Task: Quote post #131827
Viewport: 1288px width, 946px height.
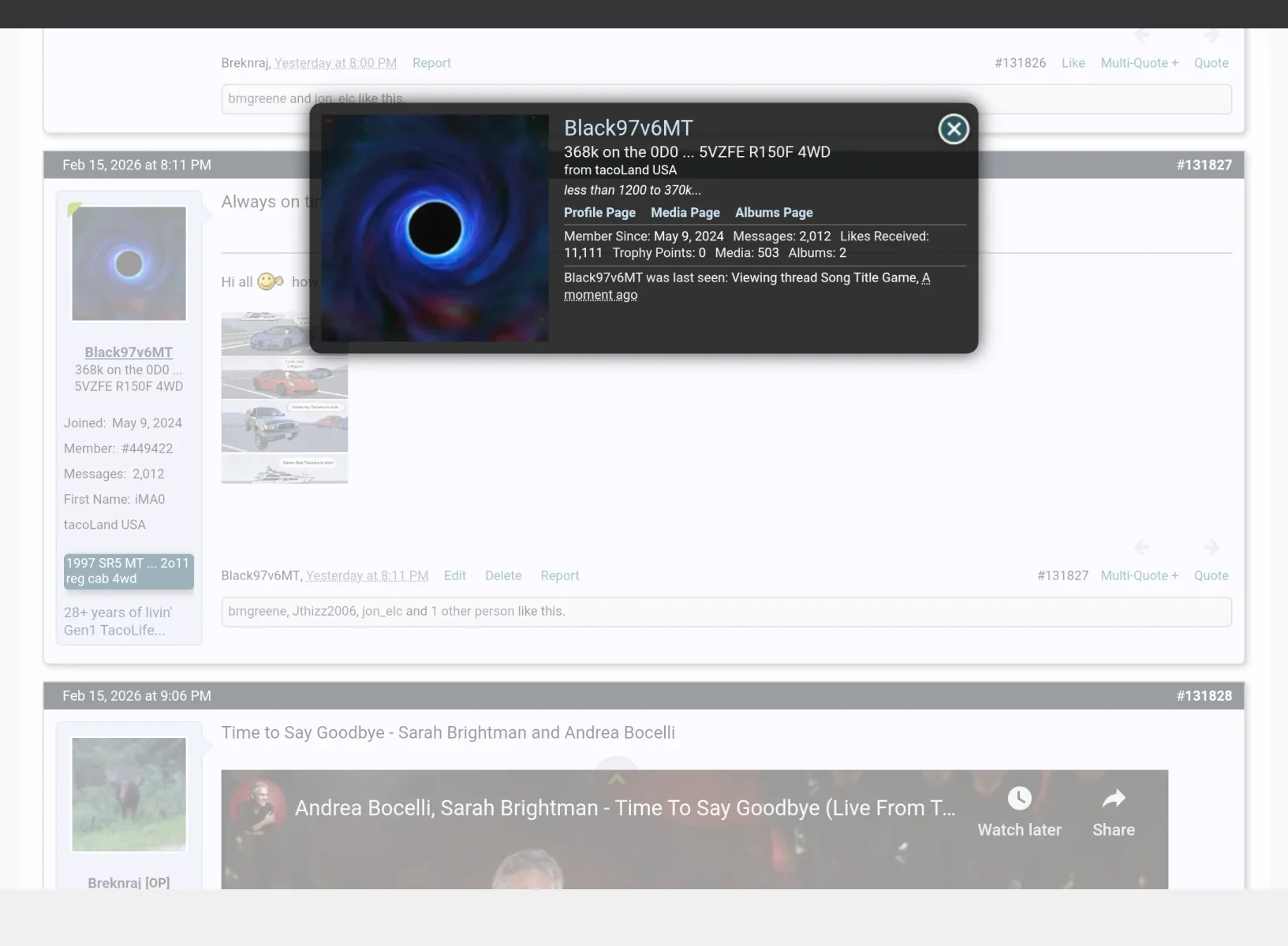Action: [x=1211, y=575]
